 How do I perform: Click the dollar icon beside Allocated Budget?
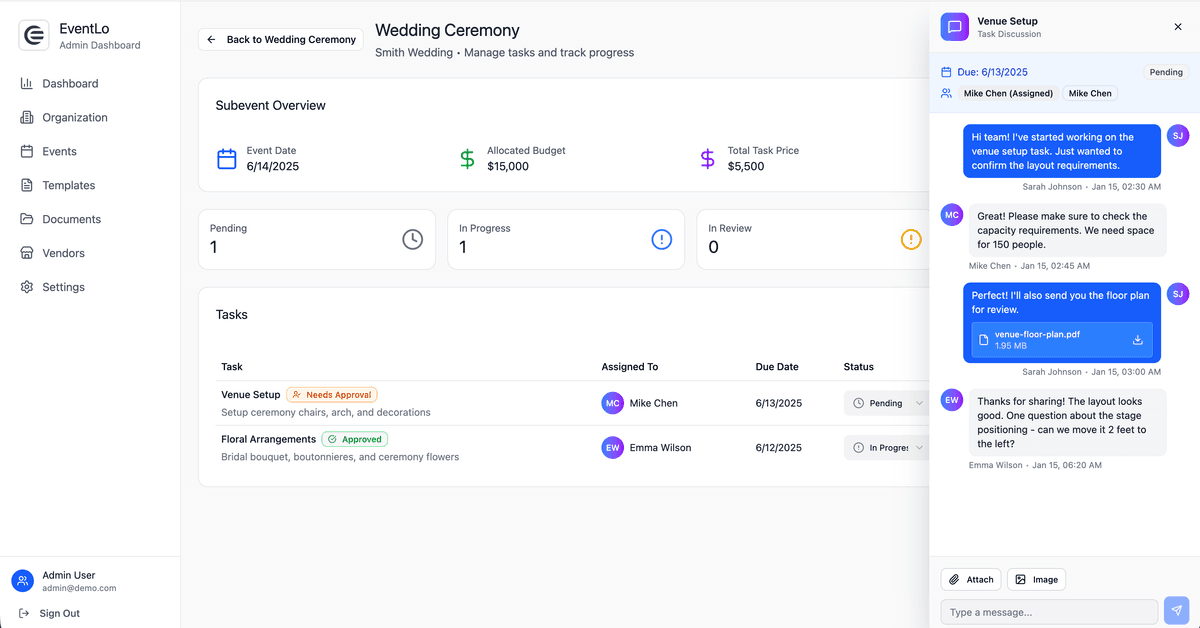[x=466, y=158]
